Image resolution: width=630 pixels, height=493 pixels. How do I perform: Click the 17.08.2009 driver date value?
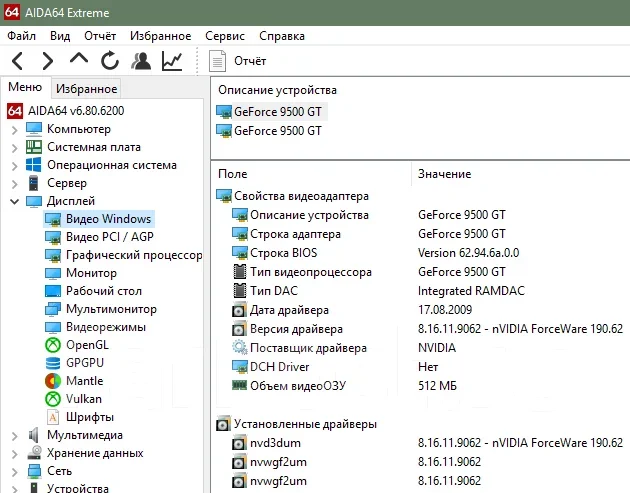tap(445, 310)
